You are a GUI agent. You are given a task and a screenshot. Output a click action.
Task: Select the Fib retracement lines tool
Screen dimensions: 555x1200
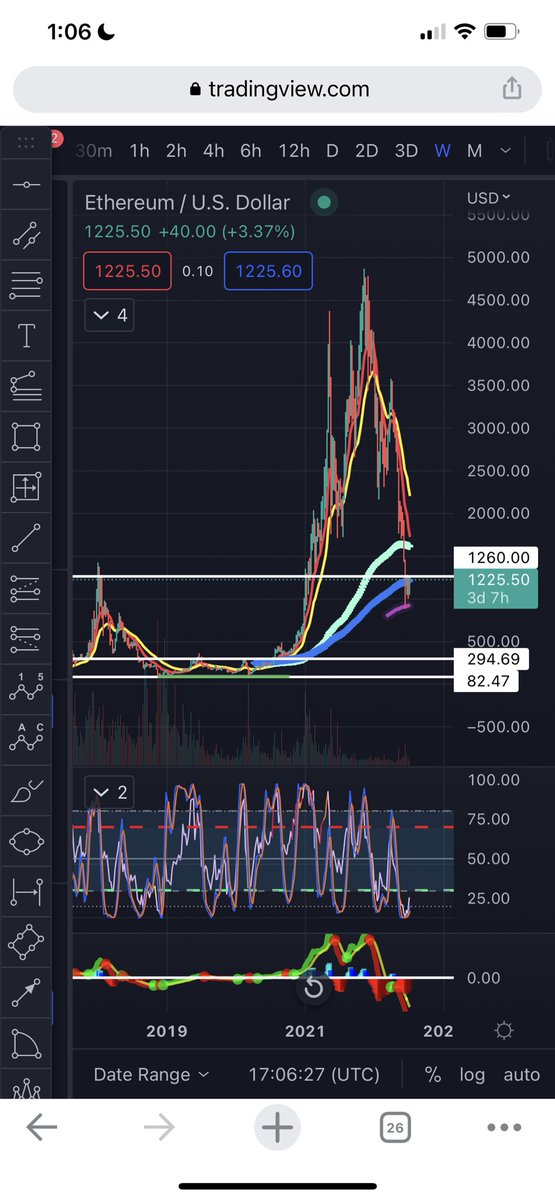click(26, 287)
